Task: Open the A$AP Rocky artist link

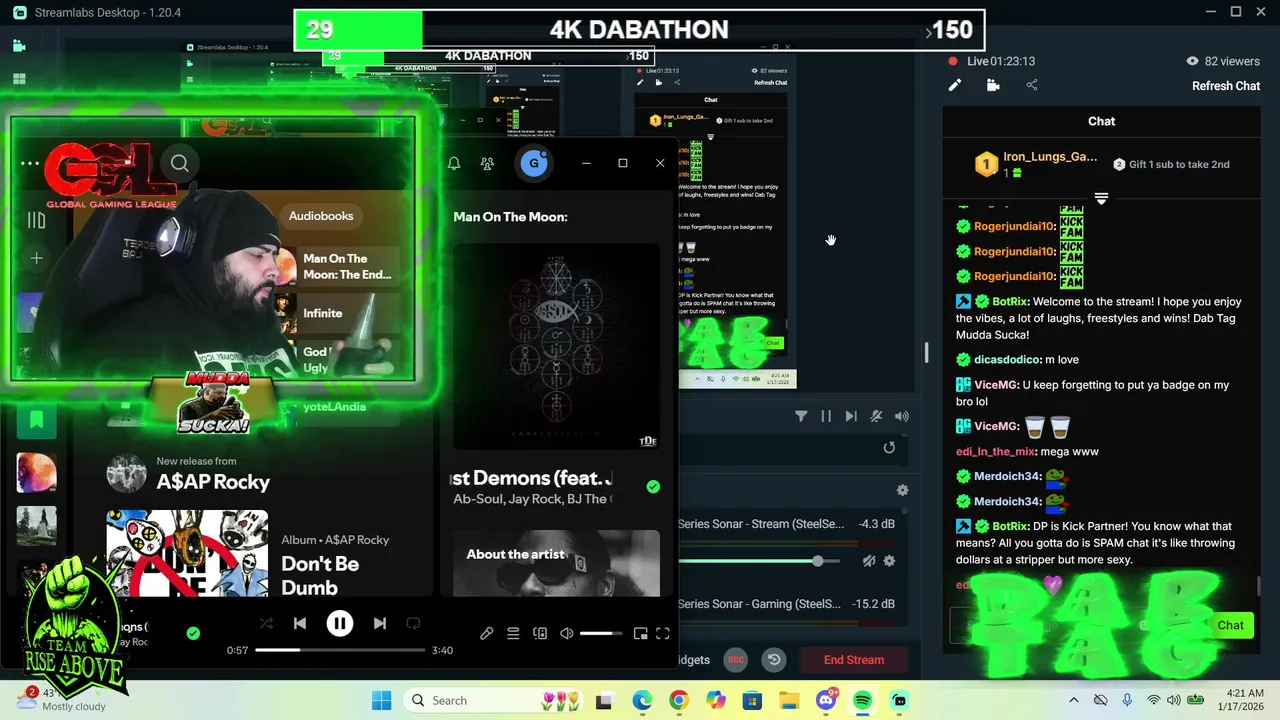Action: [x=213, y=482]
